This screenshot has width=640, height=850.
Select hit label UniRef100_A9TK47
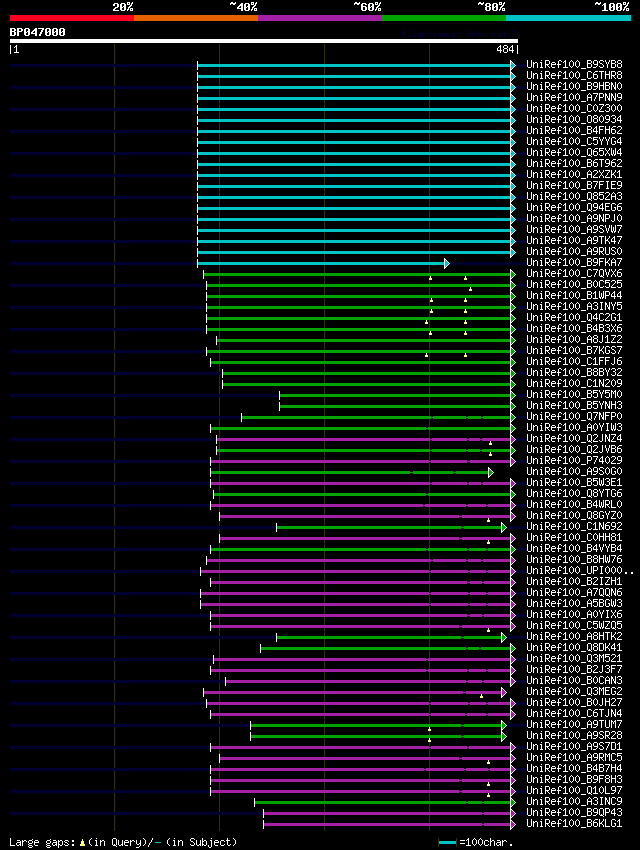coord(574,240)
